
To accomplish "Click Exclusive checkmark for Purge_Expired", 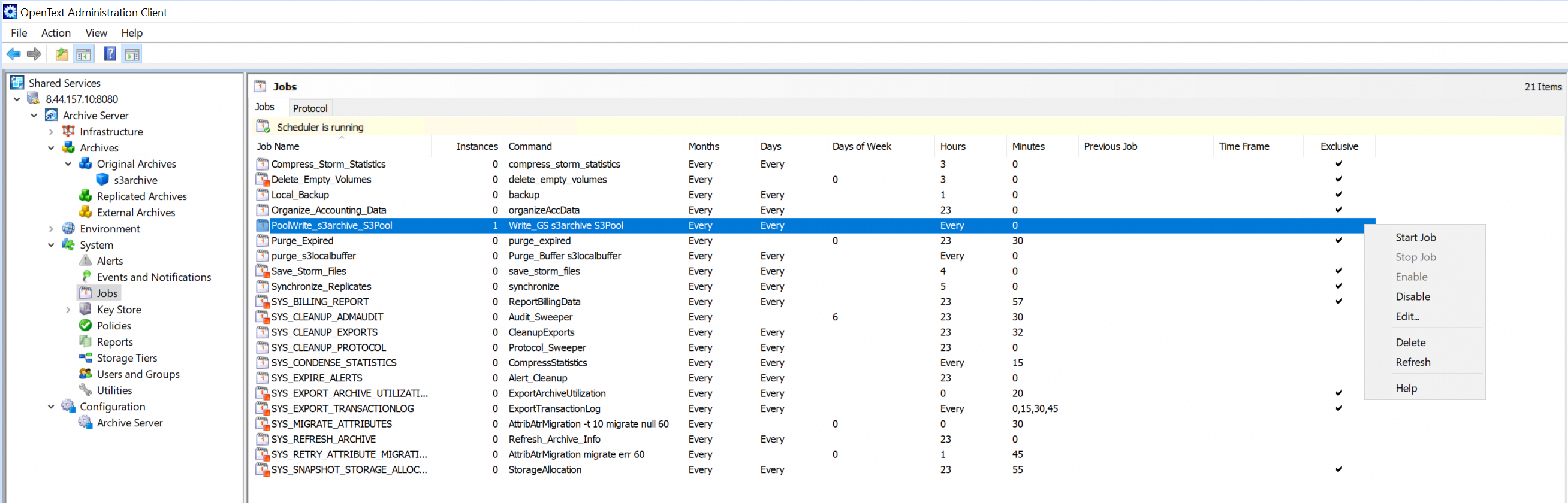I will tap(1338, 240).
